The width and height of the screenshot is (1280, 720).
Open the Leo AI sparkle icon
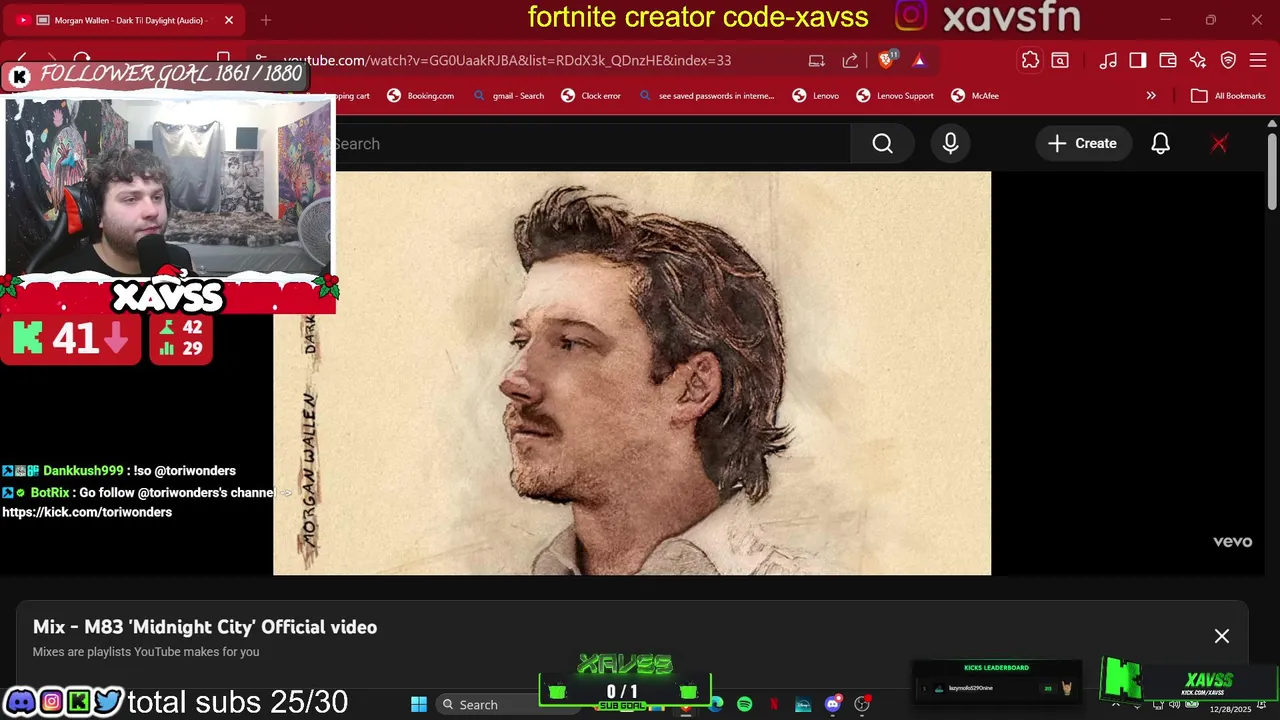[1198, 60]
